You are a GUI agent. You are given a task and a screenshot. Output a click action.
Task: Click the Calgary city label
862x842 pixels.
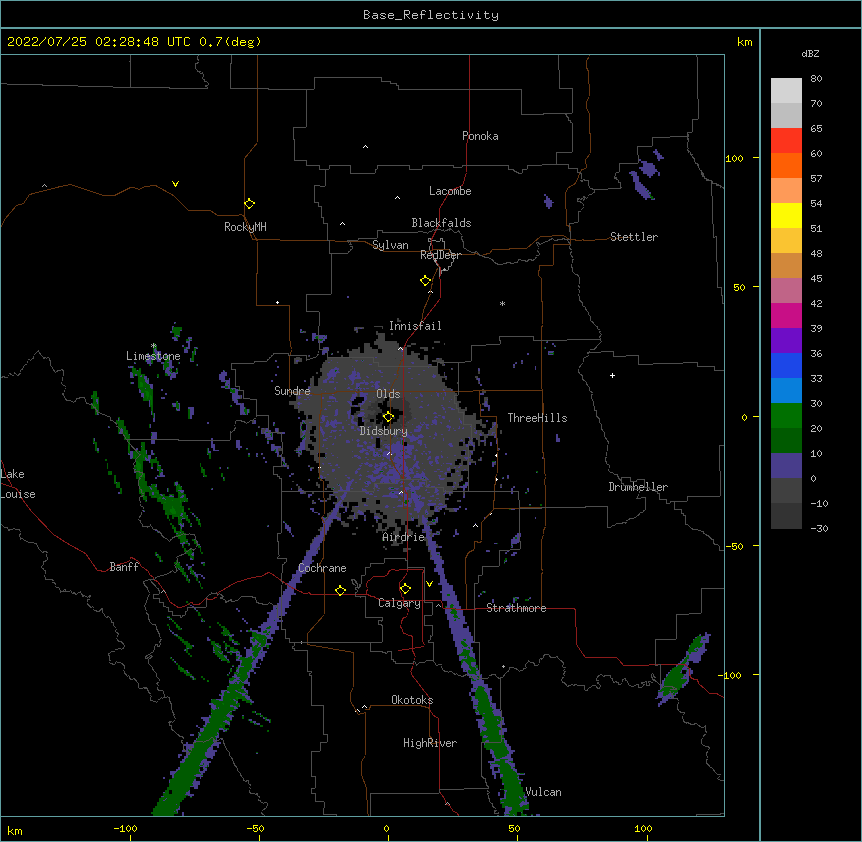point(399,603)
